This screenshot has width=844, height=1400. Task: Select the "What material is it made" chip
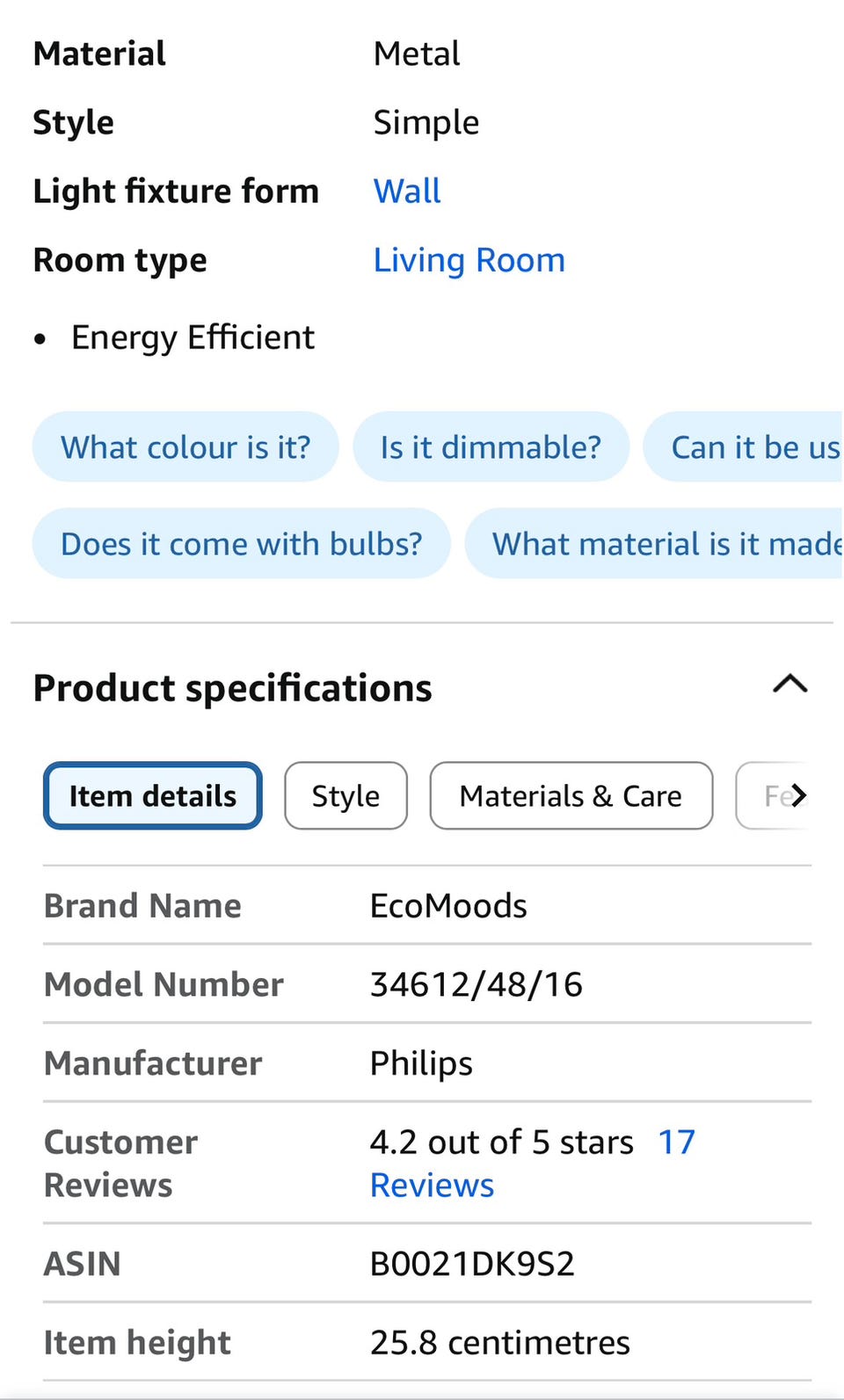coord(666,543)
